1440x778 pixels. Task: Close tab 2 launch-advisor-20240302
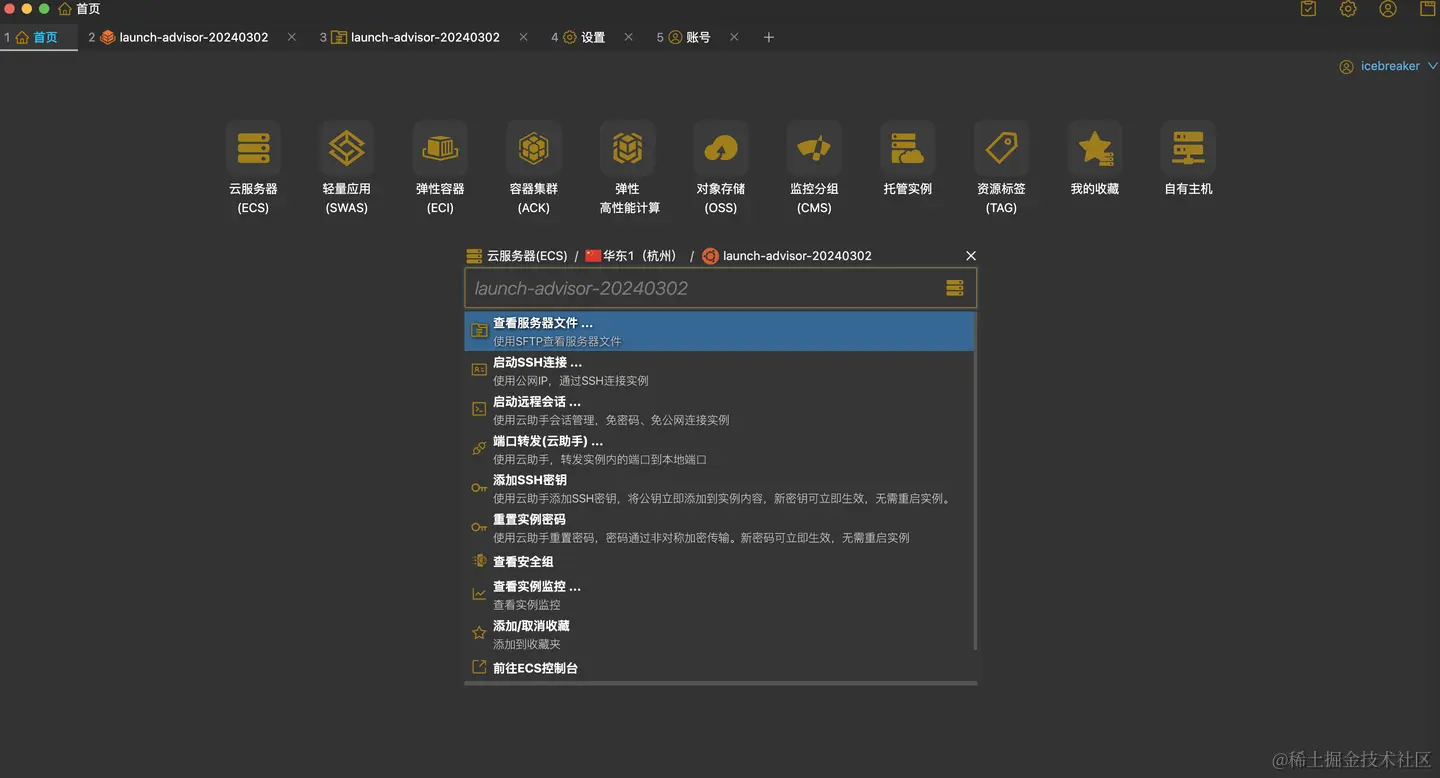pos(292,37)
